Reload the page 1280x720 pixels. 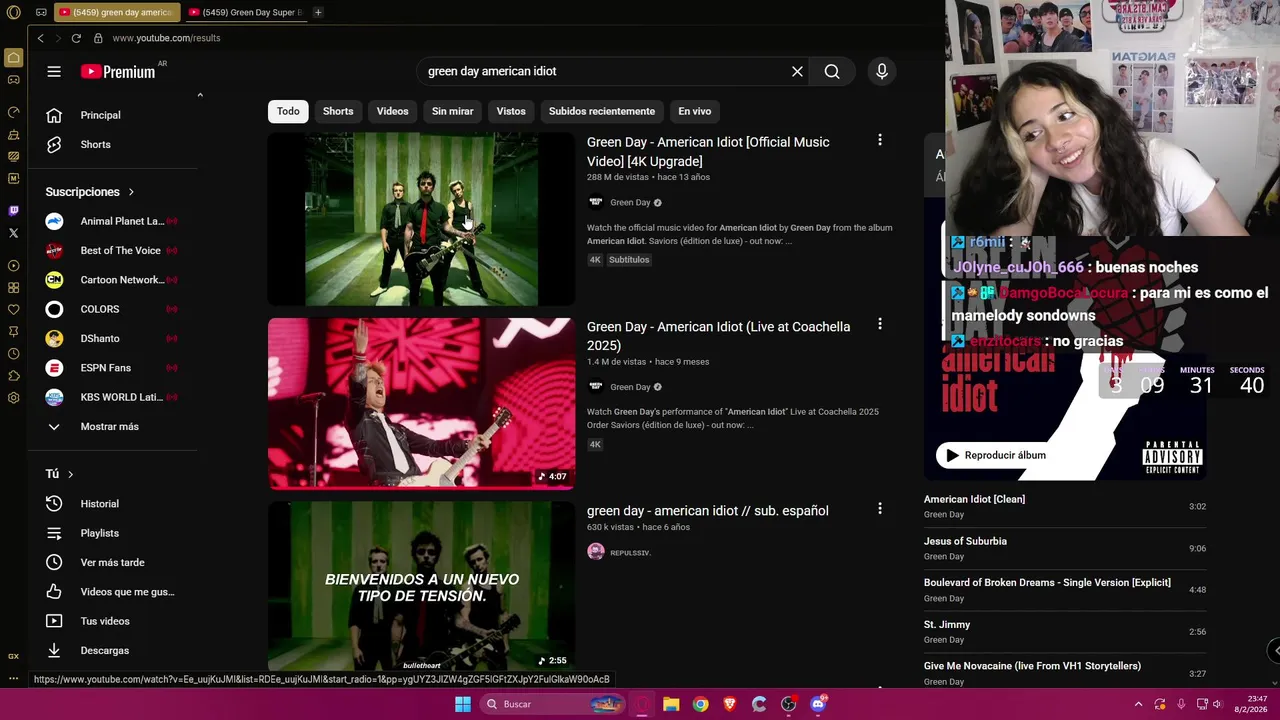coord(76,38)
